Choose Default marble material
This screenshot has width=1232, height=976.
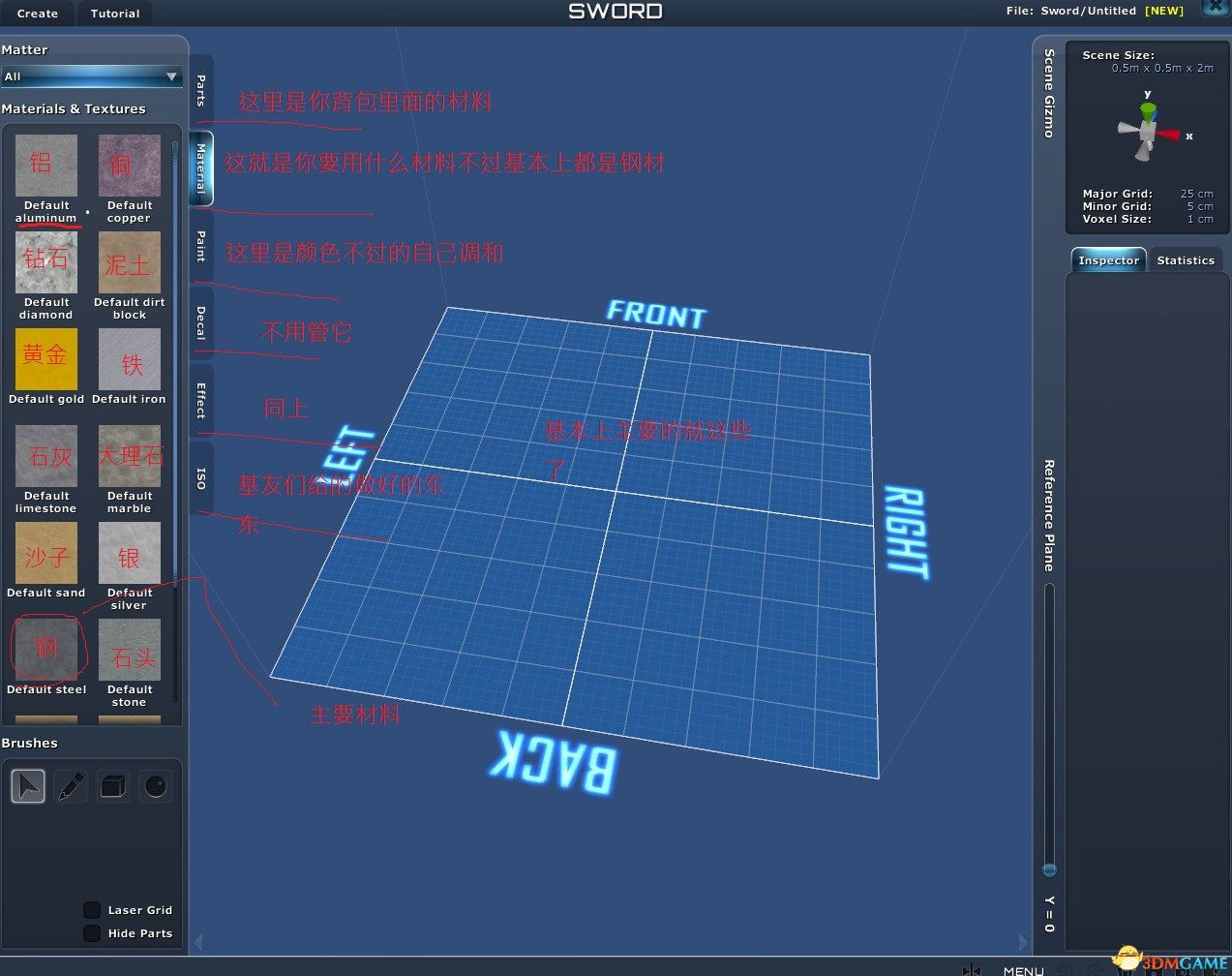(x=130, y=456)
